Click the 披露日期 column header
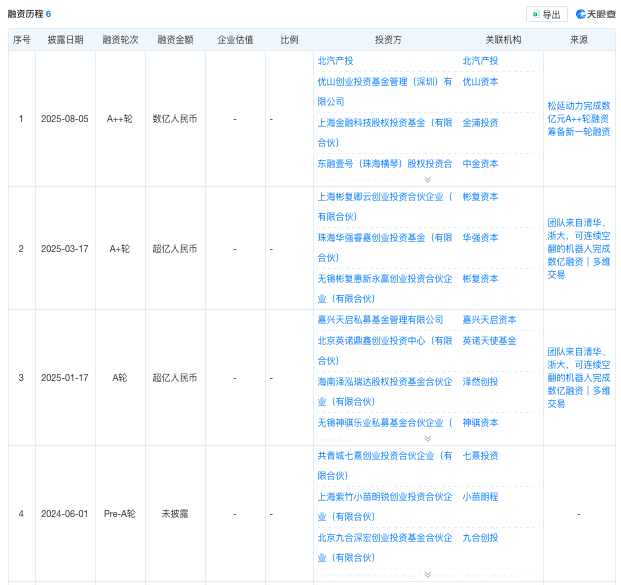Viewport: 621px width, 585px height. tap(65, 40)
